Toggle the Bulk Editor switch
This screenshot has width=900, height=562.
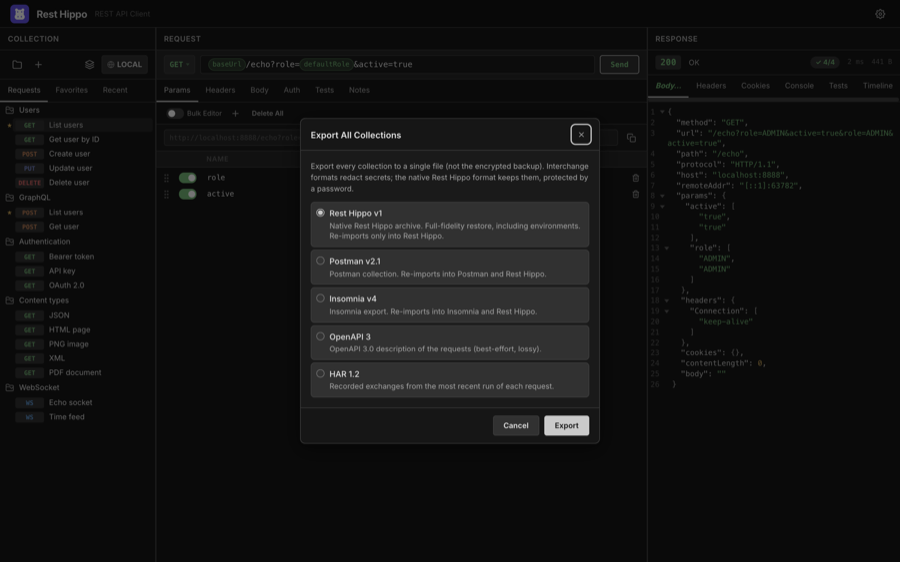[x=174, y=114]
